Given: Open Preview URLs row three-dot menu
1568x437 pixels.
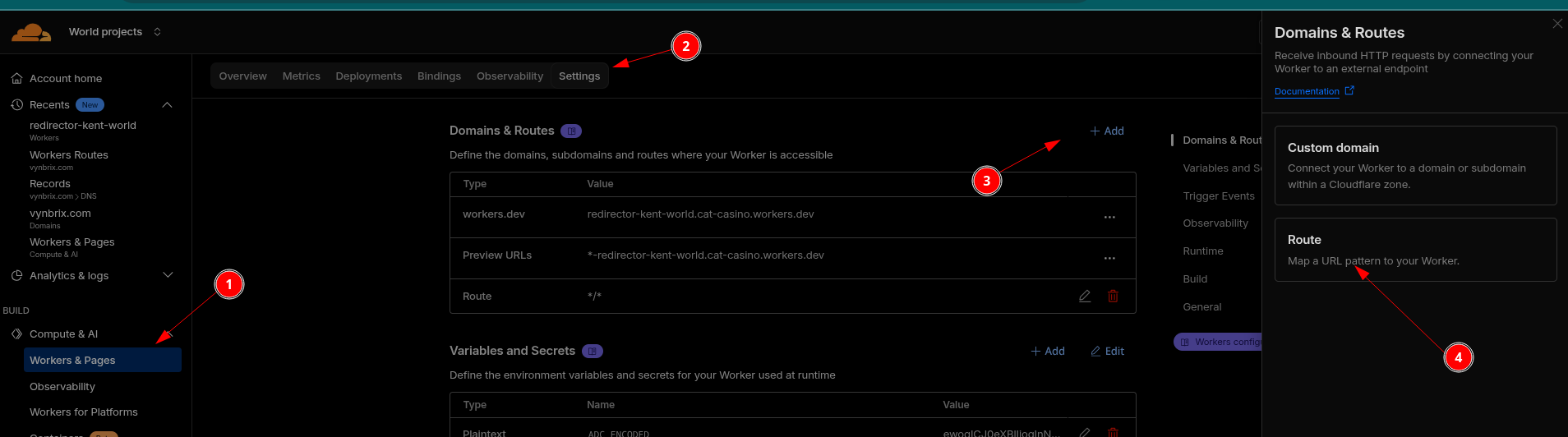Looking at the screenshot, I should click(1109, 258).
